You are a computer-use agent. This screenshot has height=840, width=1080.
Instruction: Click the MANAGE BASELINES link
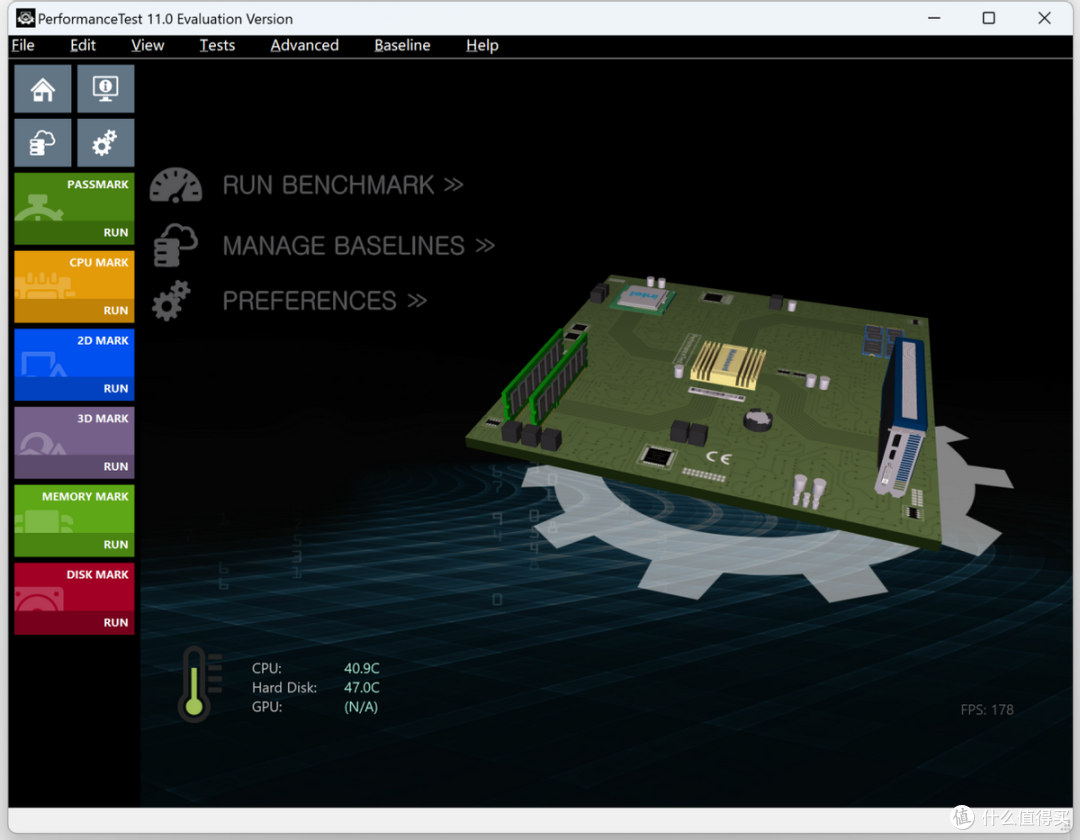359,246
